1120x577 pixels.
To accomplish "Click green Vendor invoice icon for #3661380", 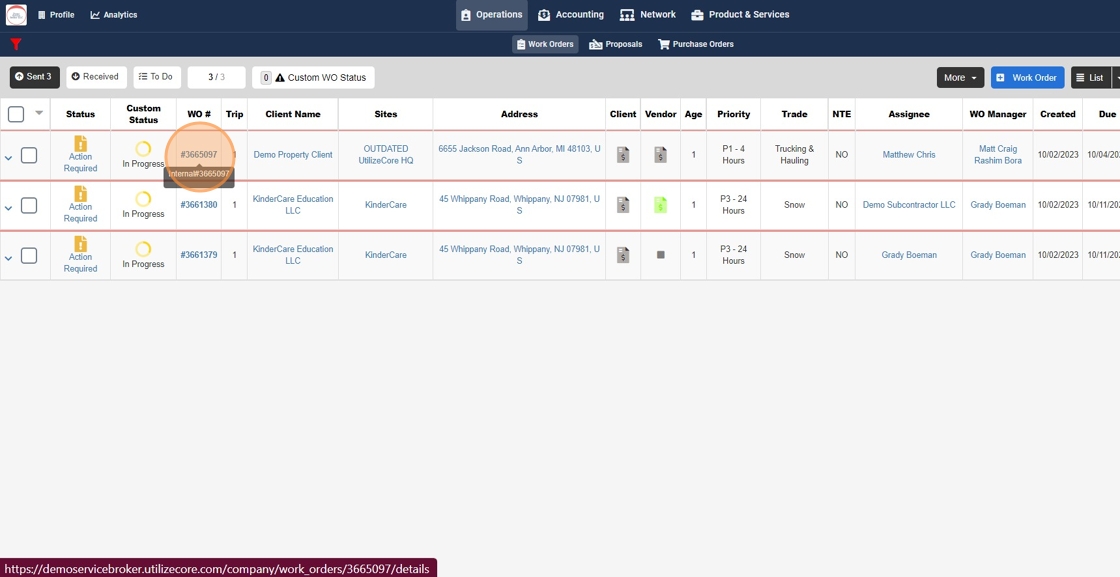I will (661, 204).
